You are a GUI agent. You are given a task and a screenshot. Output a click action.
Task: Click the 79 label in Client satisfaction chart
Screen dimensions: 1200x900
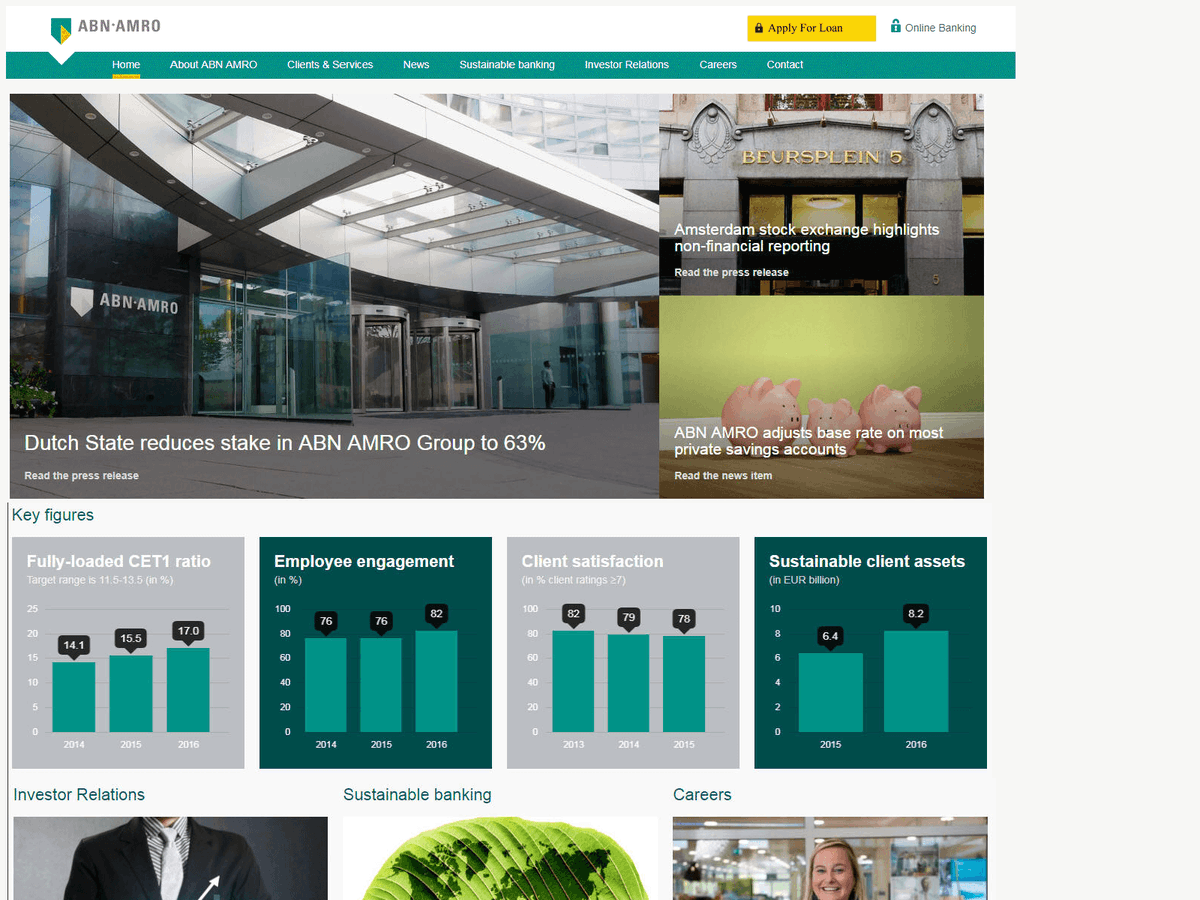628,618
